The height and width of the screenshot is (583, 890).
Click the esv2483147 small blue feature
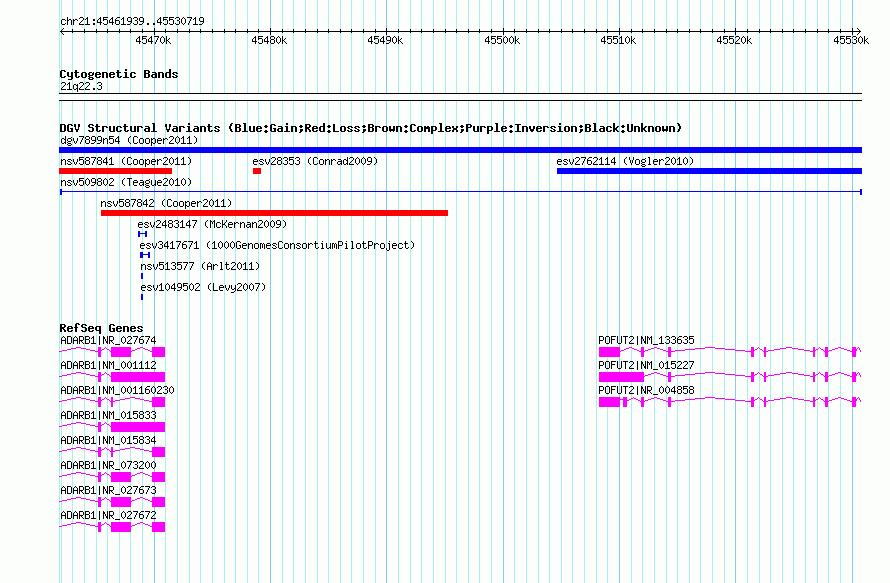point(142,234)
